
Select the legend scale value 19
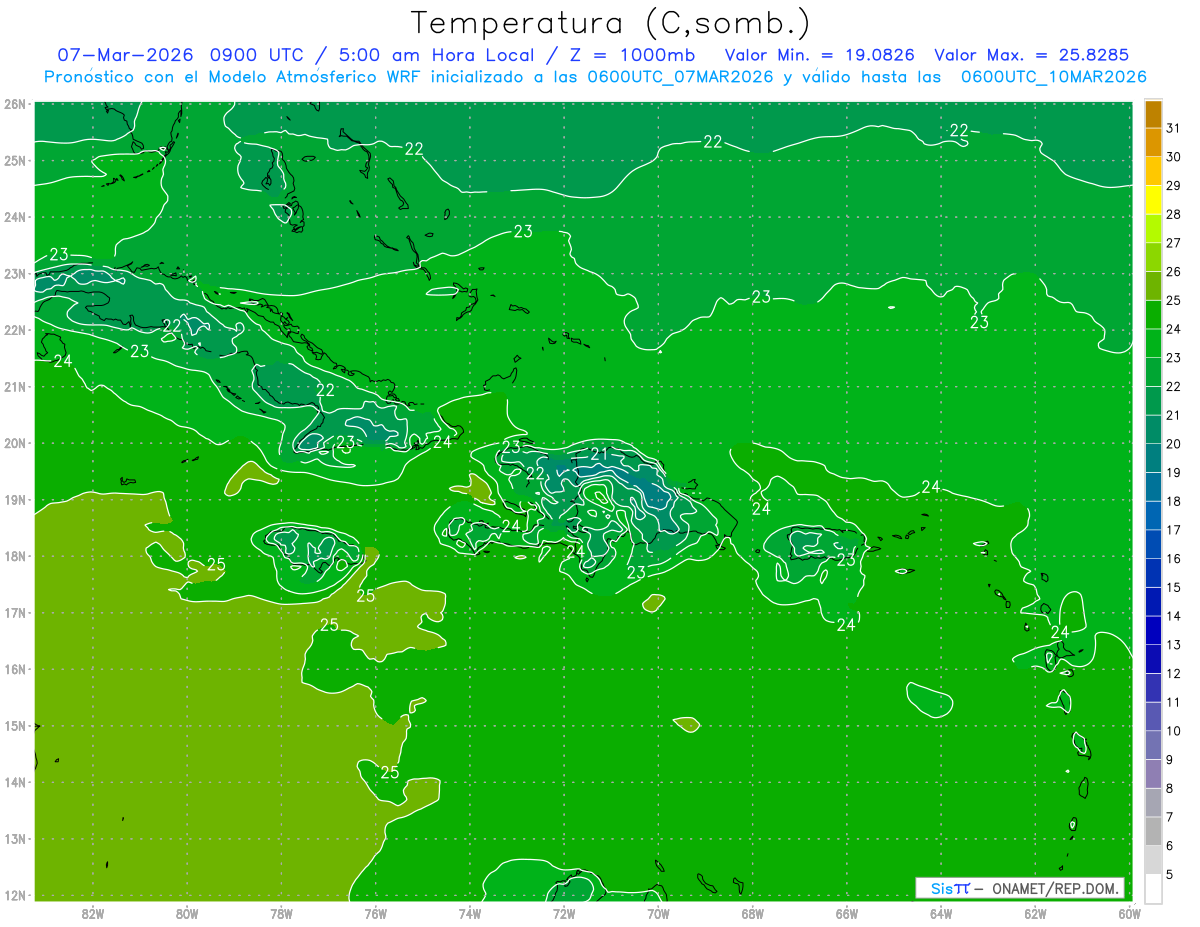point(1174,473)
